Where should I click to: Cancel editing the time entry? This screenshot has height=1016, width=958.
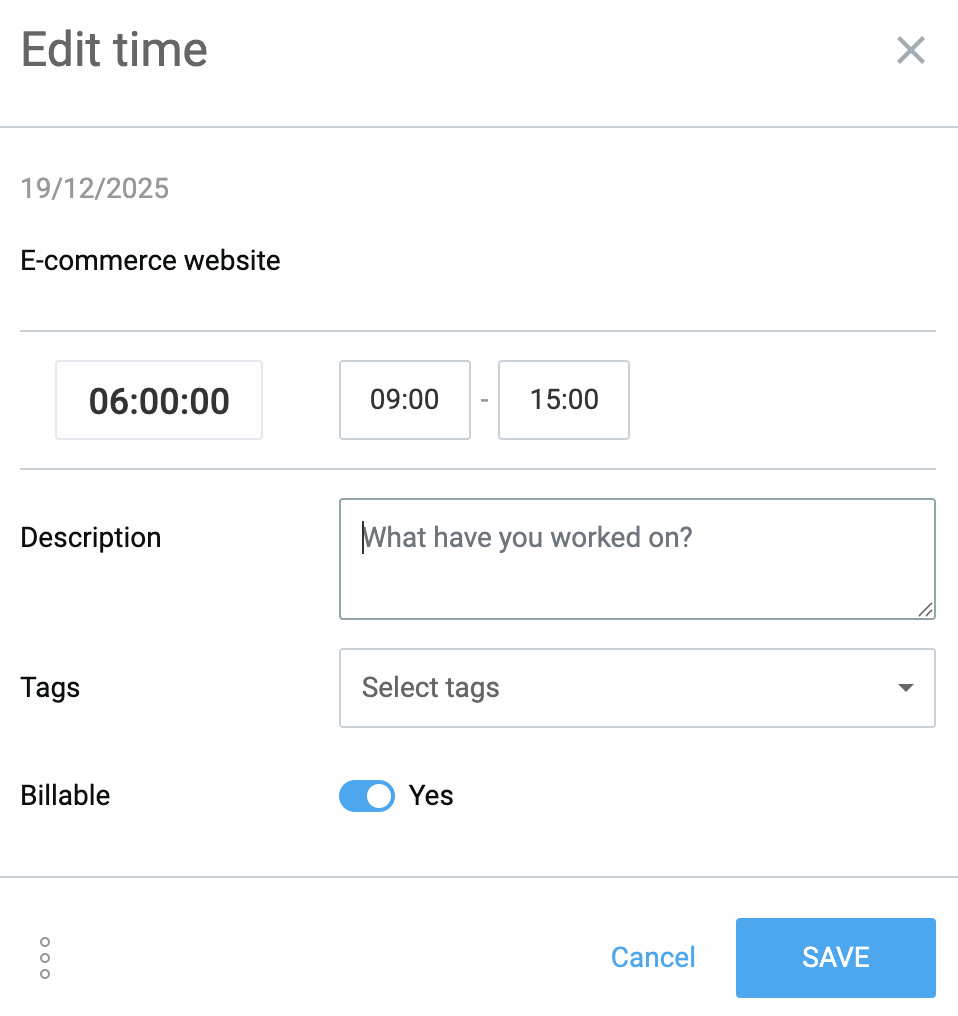coord(652,957)
